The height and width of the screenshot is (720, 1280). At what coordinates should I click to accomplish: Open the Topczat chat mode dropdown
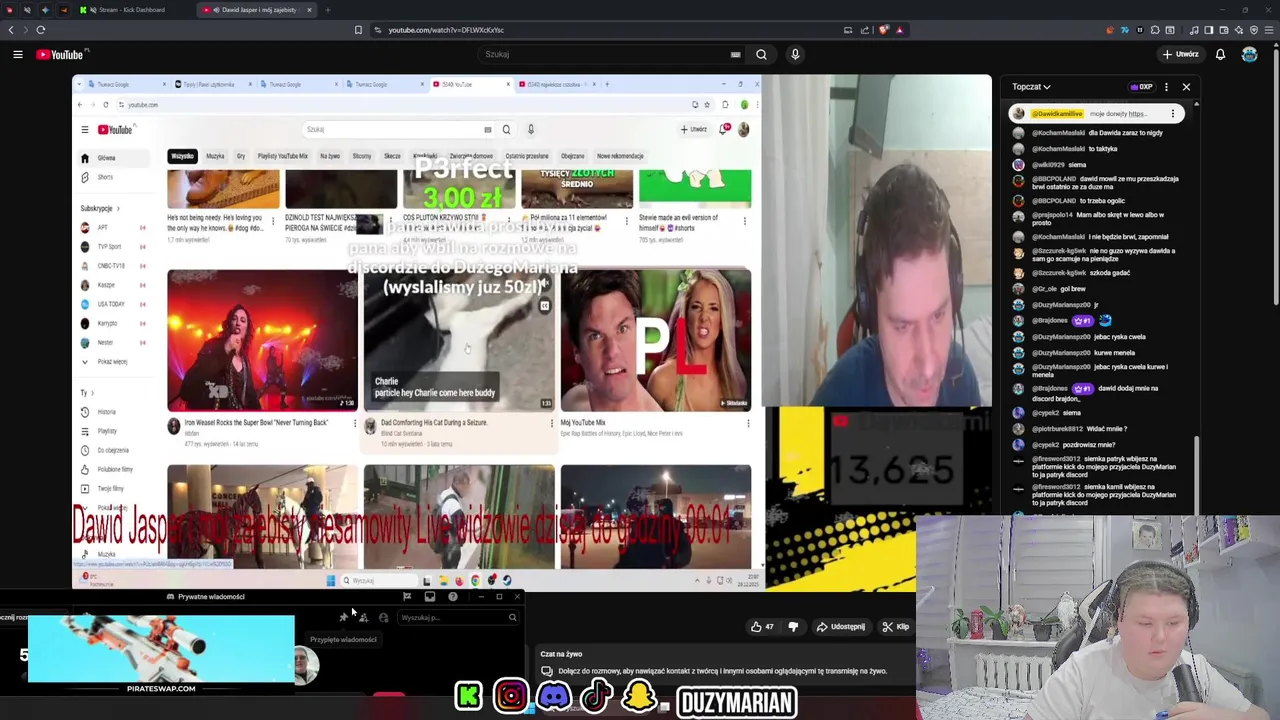coord(1031,87)
